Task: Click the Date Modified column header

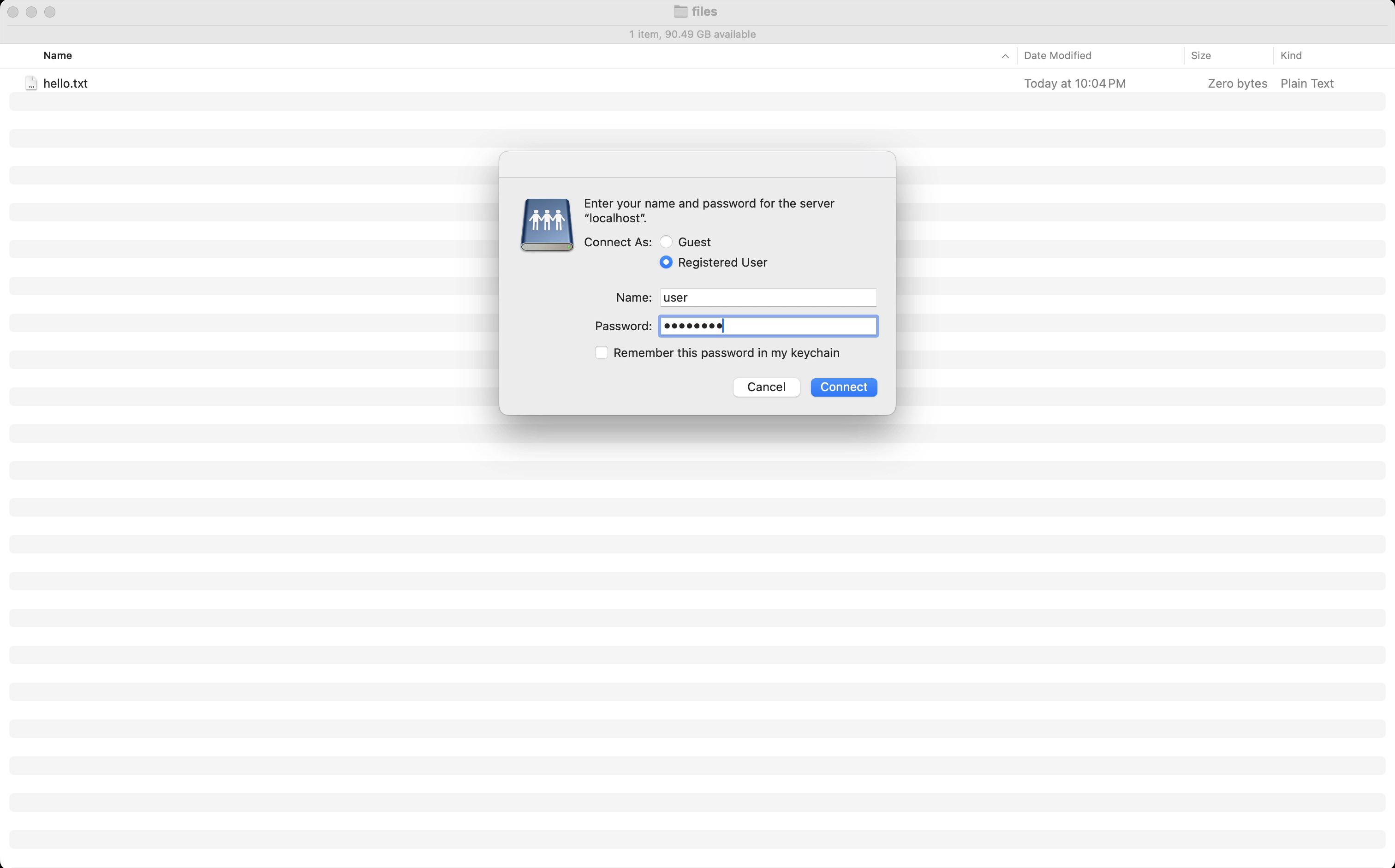Action: click(1057, 55)
